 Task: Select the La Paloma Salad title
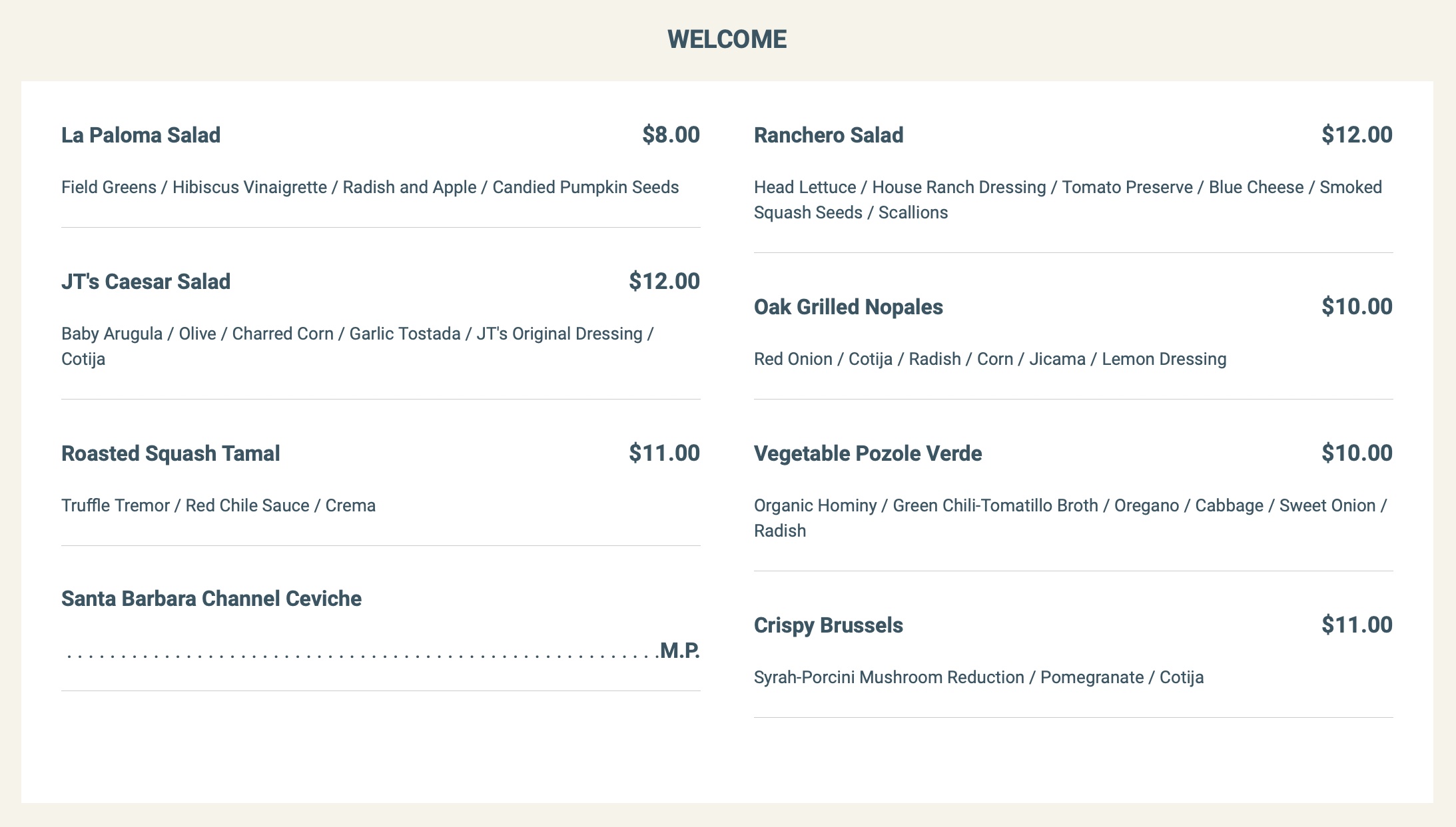point(141,135)
